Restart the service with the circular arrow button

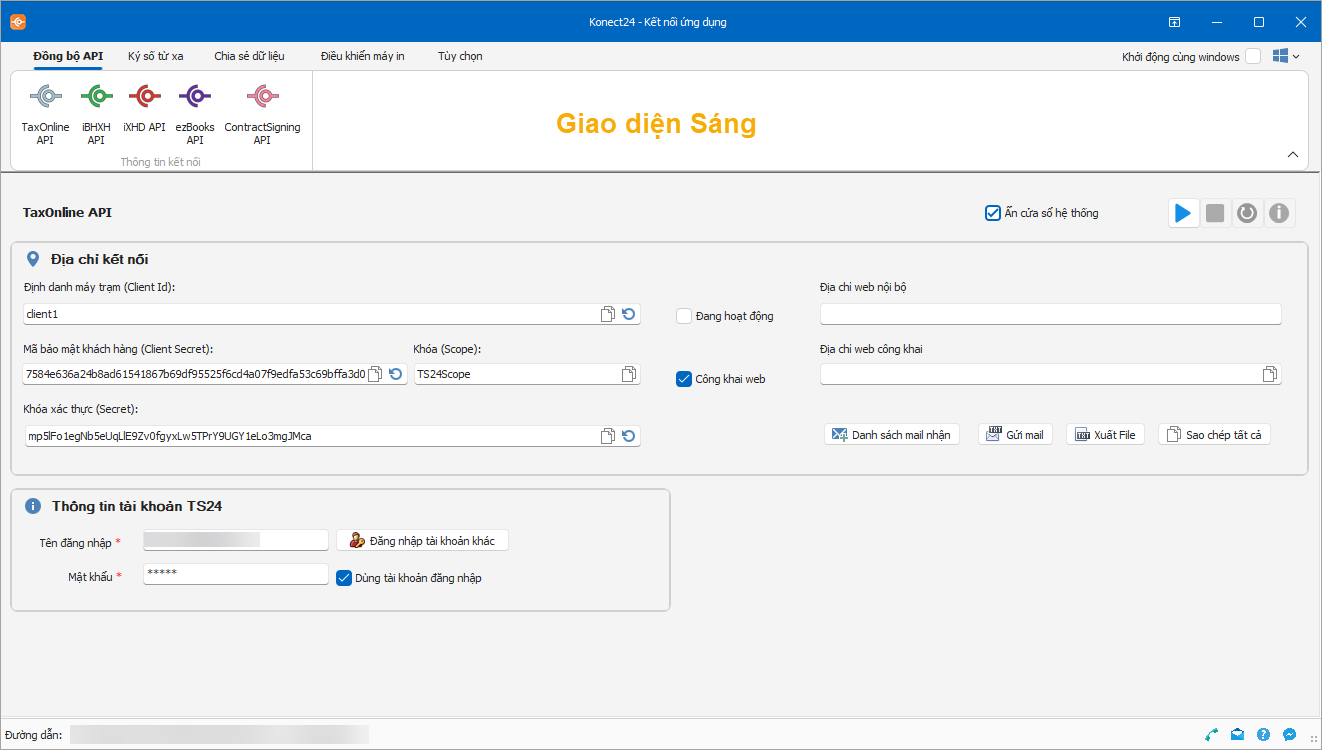click(1247, 213)
